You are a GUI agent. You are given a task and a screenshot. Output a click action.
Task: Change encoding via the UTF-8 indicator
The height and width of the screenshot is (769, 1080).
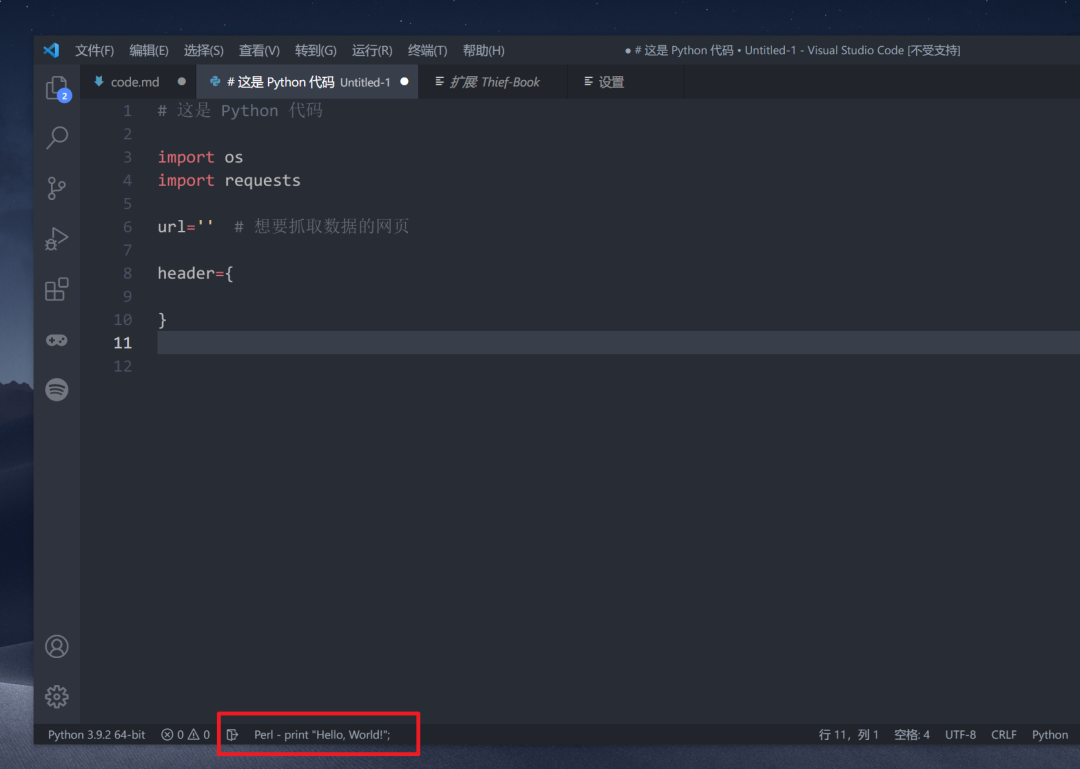[x=960, y=733]
